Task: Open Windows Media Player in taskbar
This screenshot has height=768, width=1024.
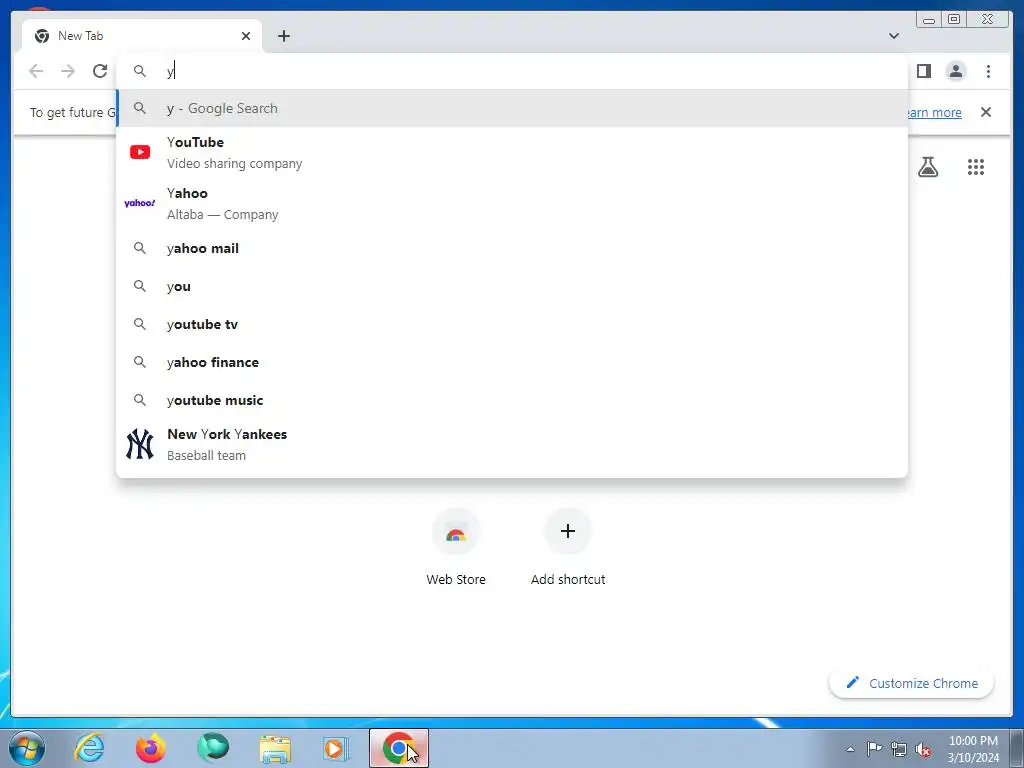Action: pos(336,748)
